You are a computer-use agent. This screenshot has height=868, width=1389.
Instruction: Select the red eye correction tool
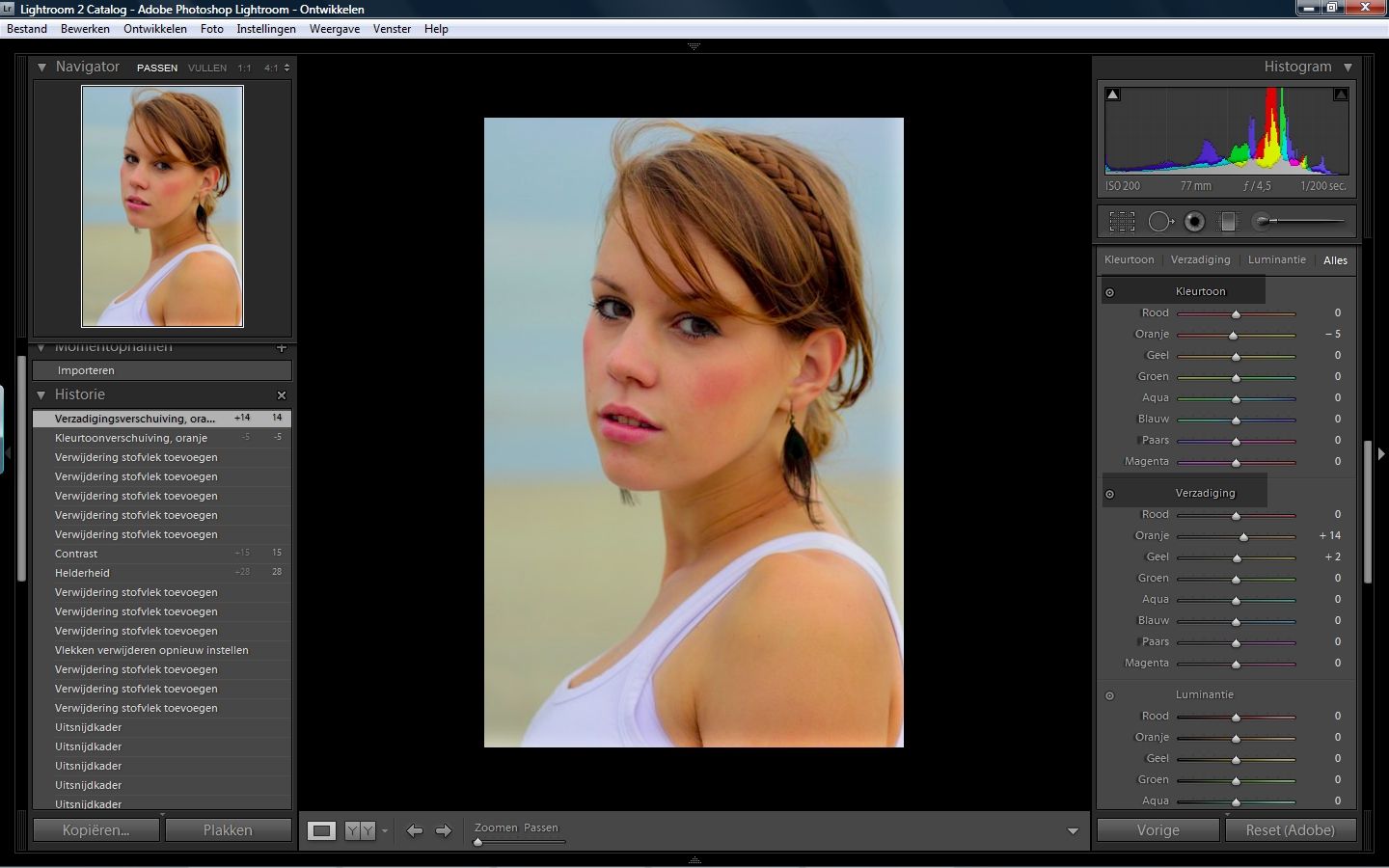tap(1194, 221)
